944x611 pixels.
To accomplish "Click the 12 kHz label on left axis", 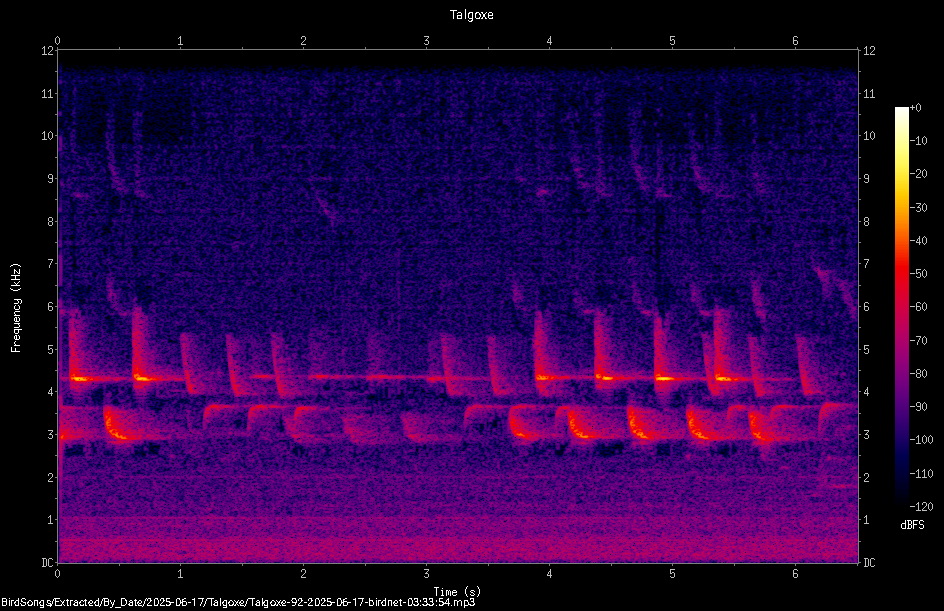I will [x=48, y=51].
